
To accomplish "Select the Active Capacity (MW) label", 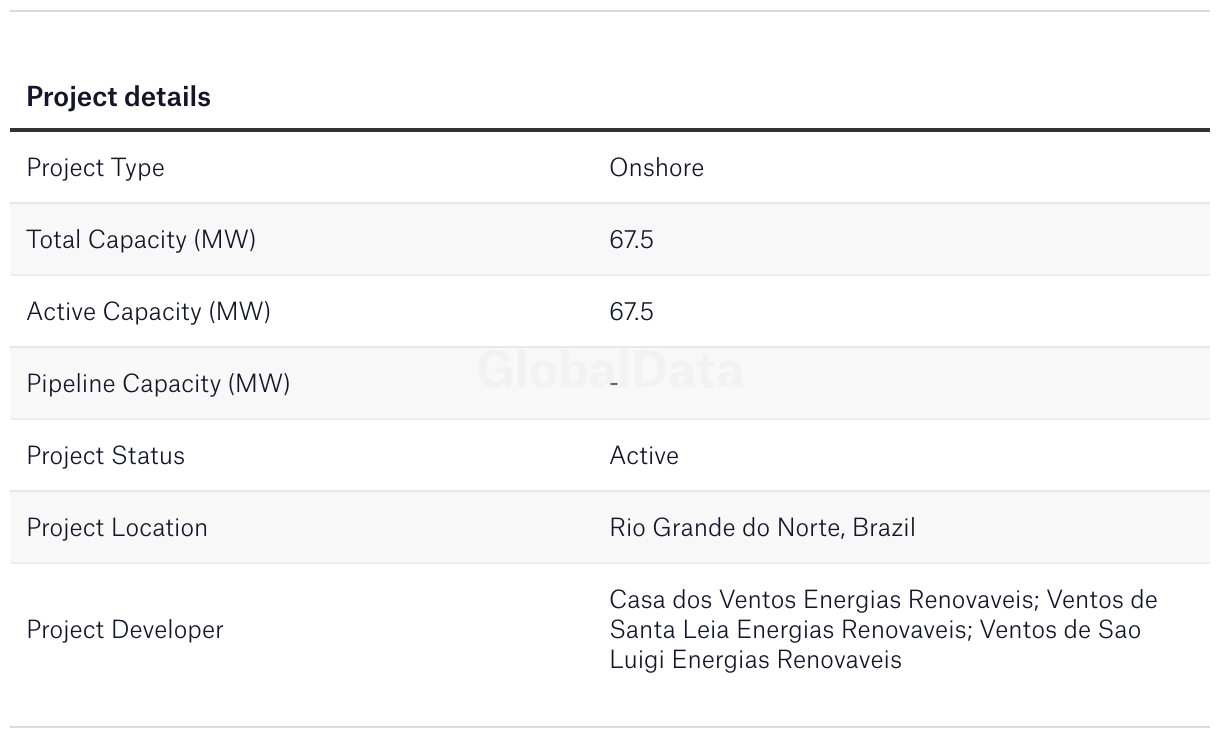I will pos(148,312).
